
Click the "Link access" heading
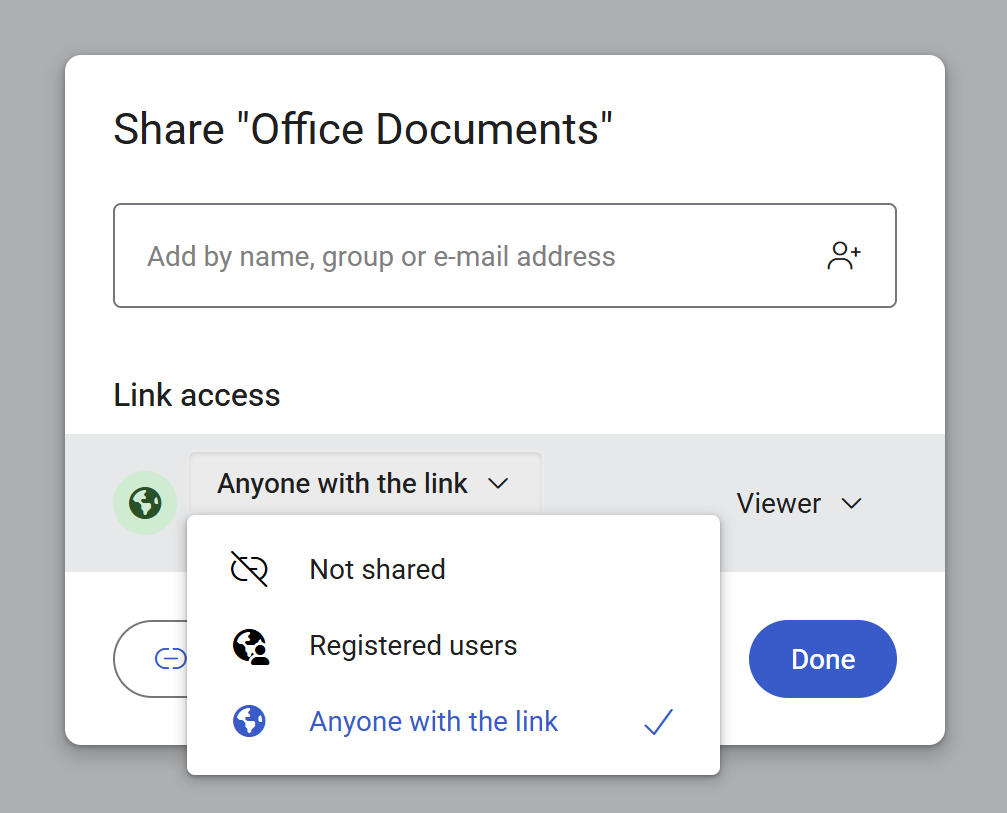[197, 395]
